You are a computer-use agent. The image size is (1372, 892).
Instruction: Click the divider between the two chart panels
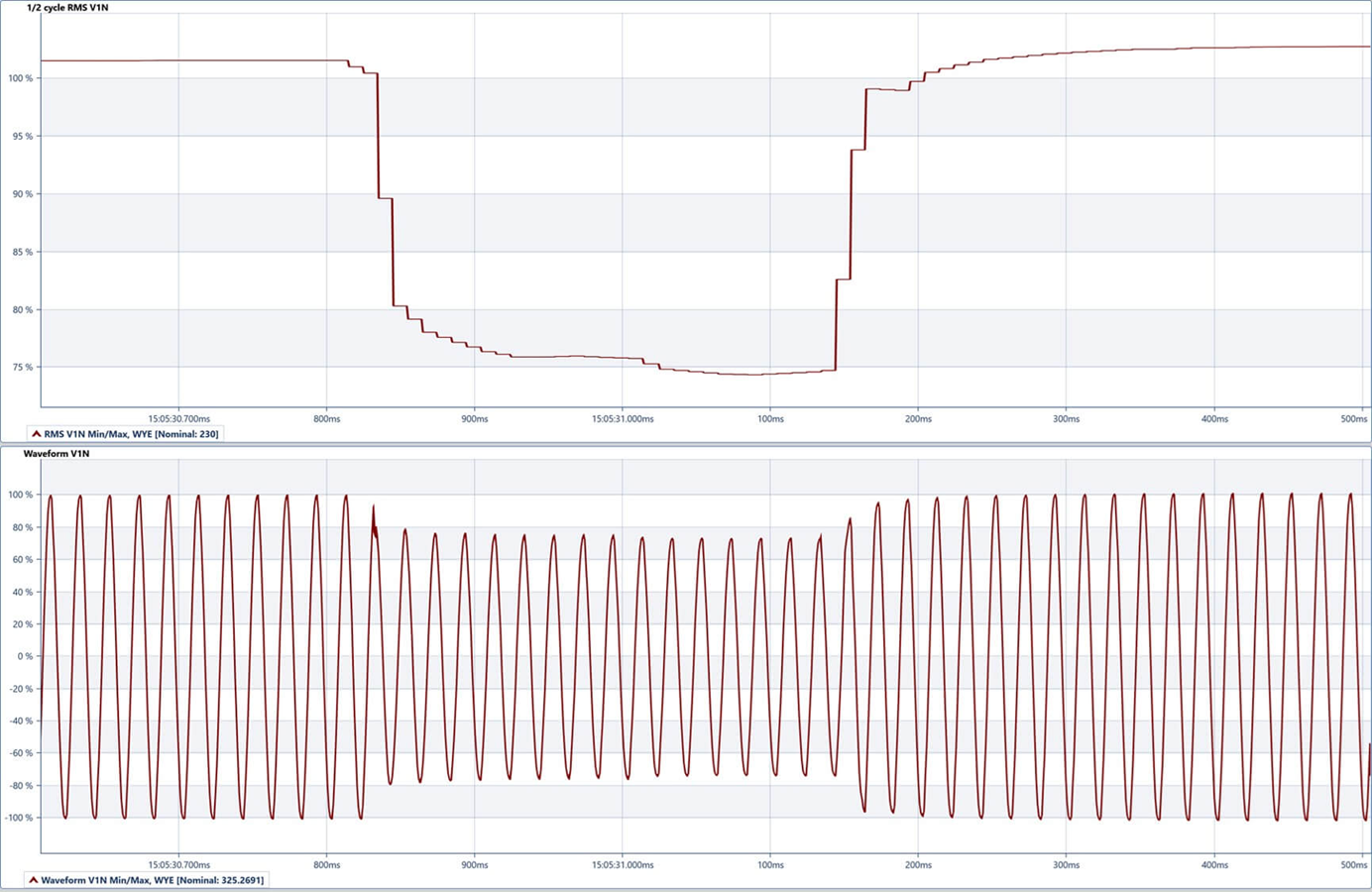(x=686, y=443)
